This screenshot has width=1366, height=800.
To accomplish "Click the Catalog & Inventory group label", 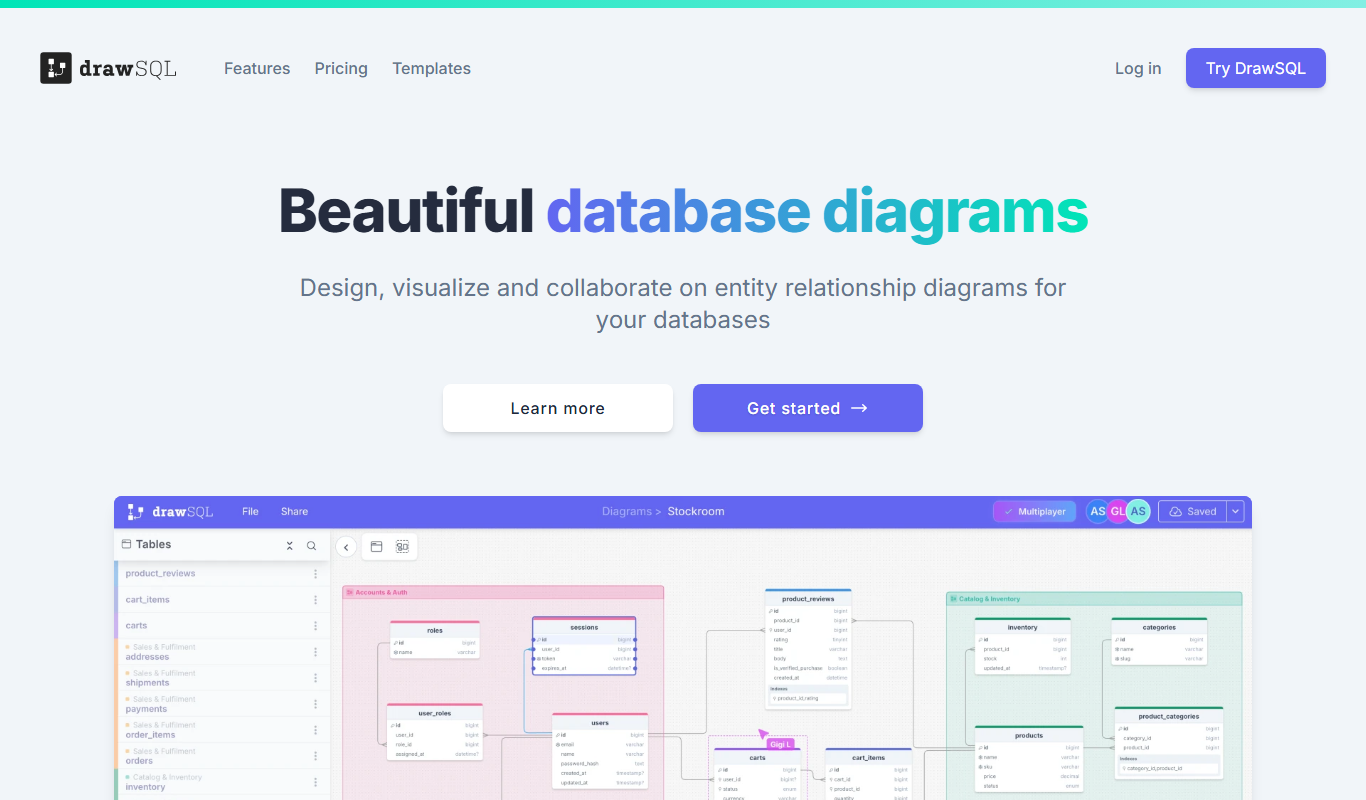I will [x=990, y=599].
